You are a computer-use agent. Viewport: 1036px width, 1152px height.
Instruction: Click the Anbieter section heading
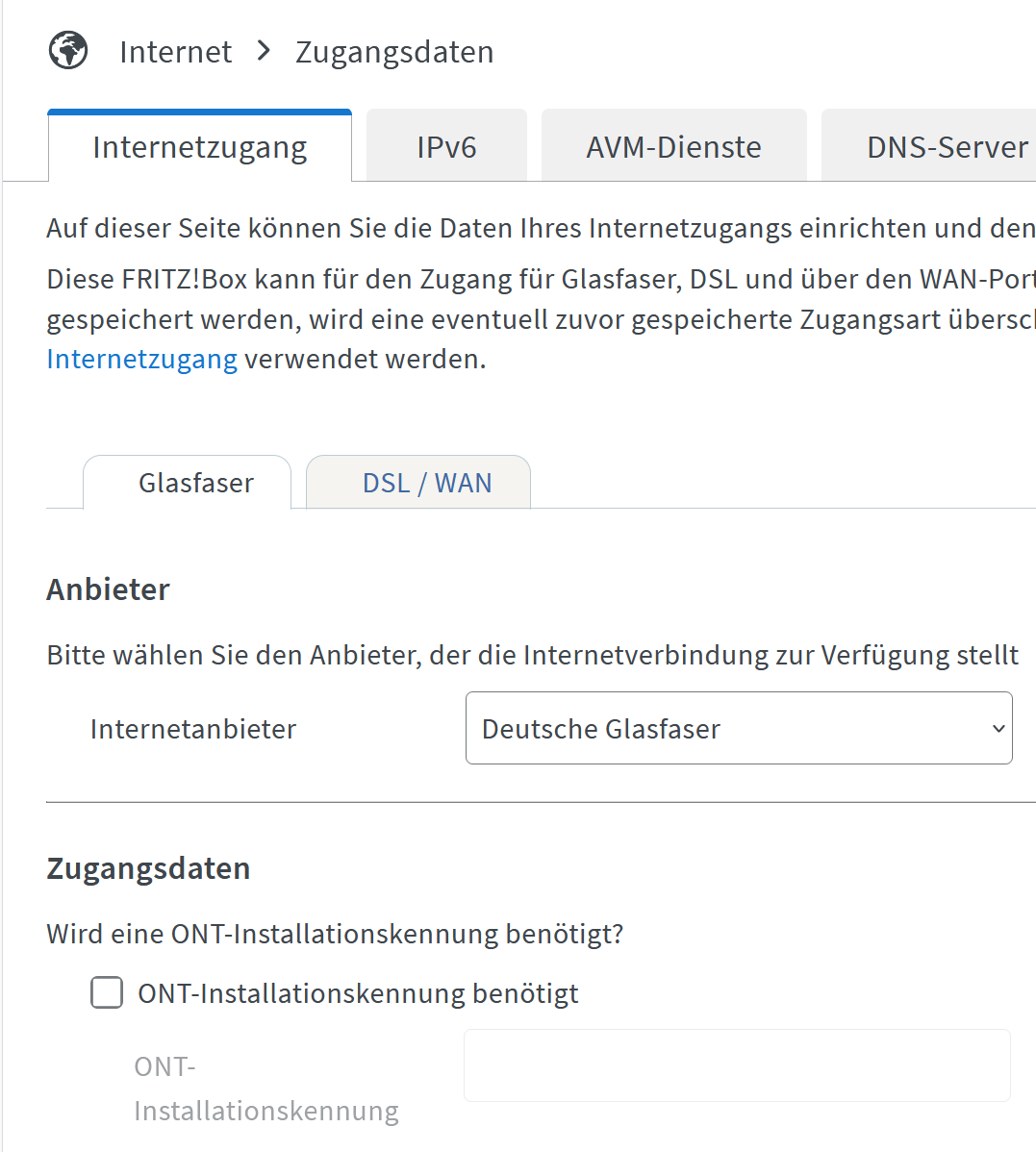click(x=108, y=589)
